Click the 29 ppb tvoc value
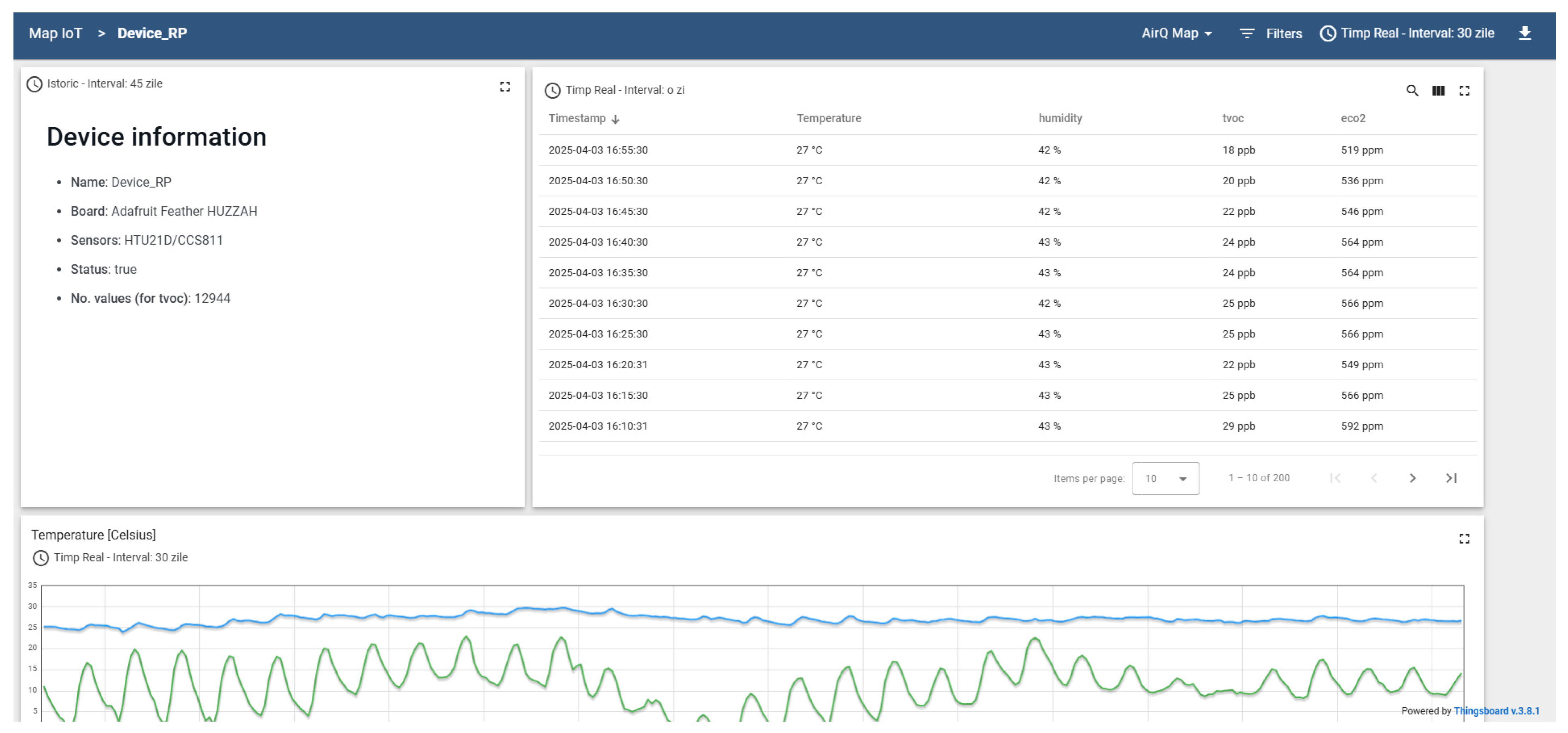This screenshot has height=733, width=1568. pos(1238,426)
